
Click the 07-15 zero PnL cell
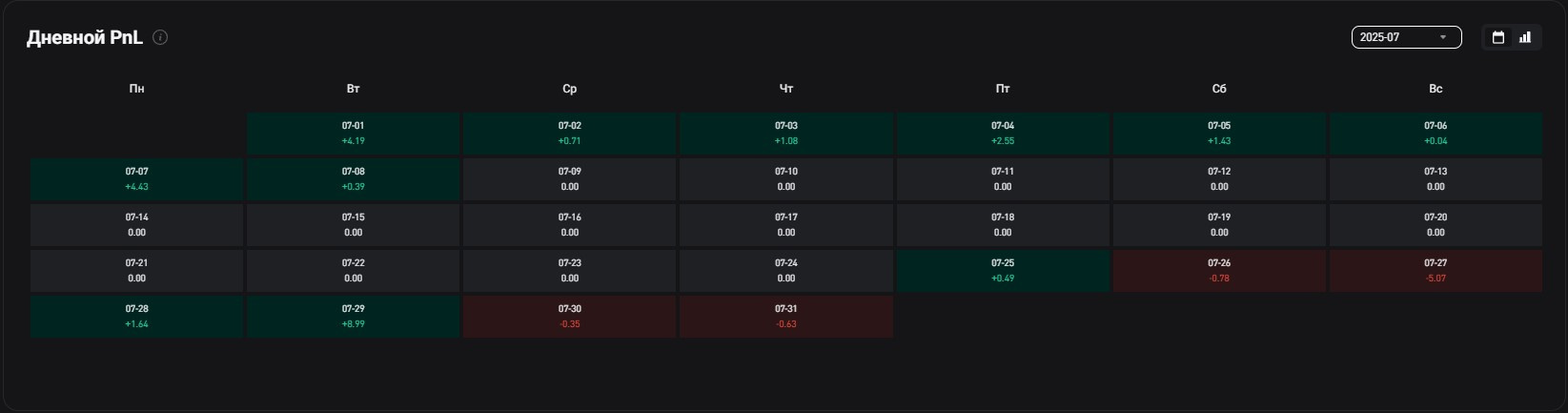coord(353,225)
